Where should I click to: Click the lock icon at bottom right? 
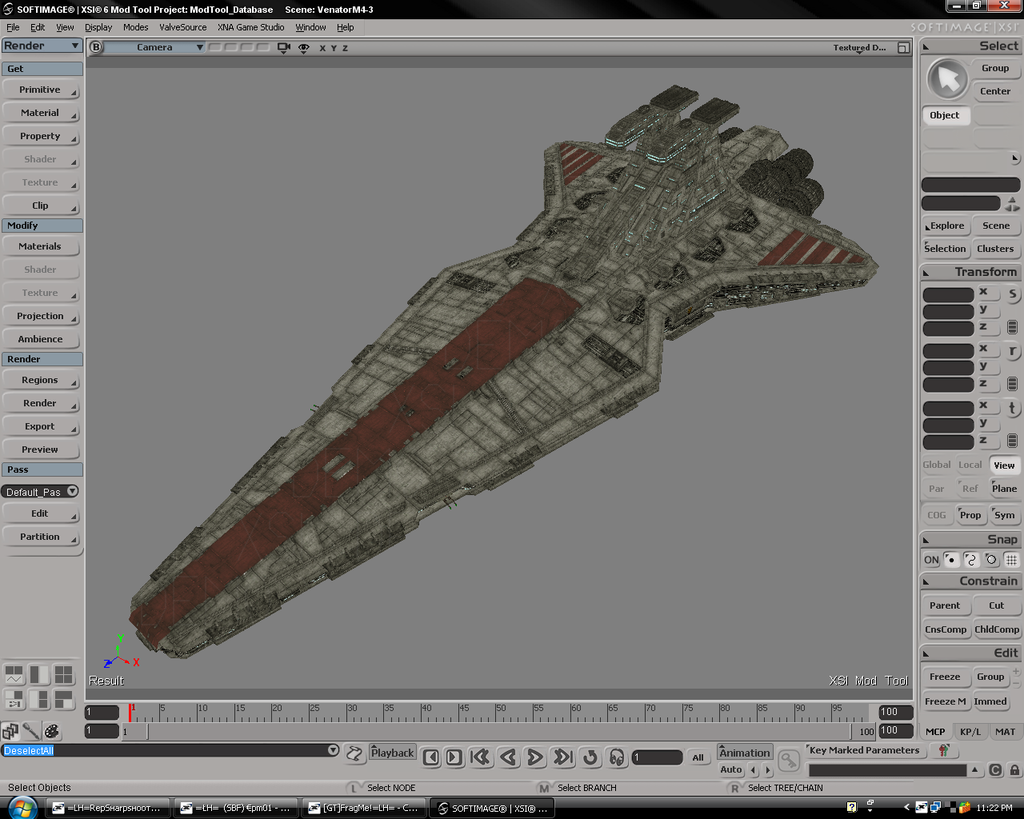1014,770
